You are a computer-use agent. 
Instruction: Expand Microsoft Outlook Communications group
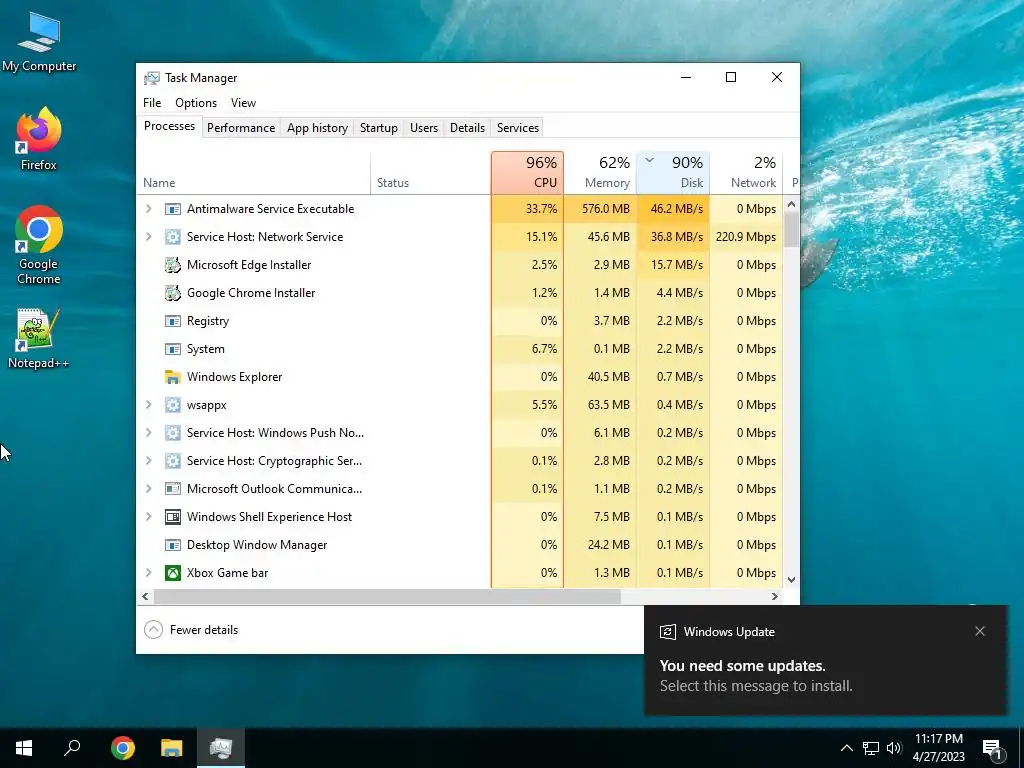148,489
